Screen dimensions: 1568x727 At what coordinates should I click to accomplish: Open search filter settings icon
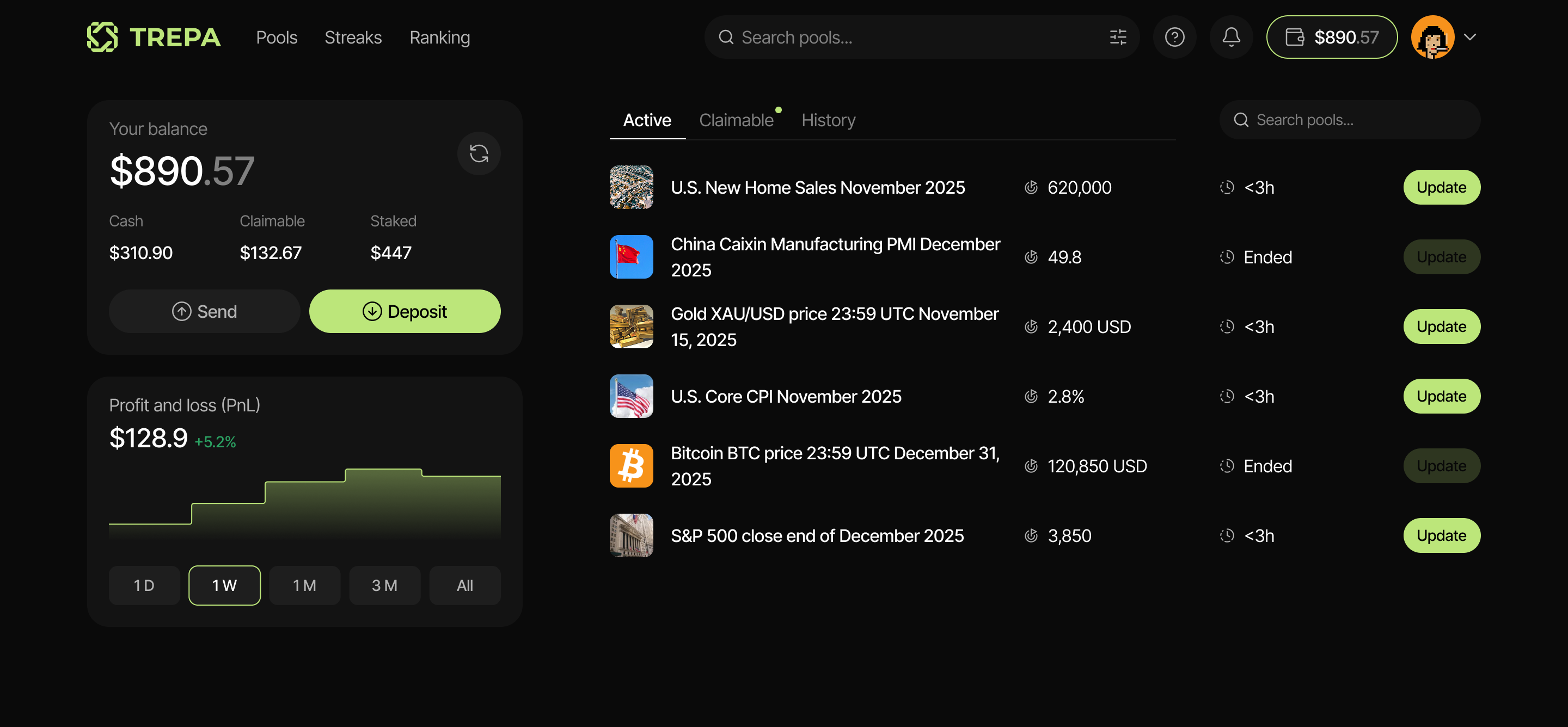point(1118,37)
